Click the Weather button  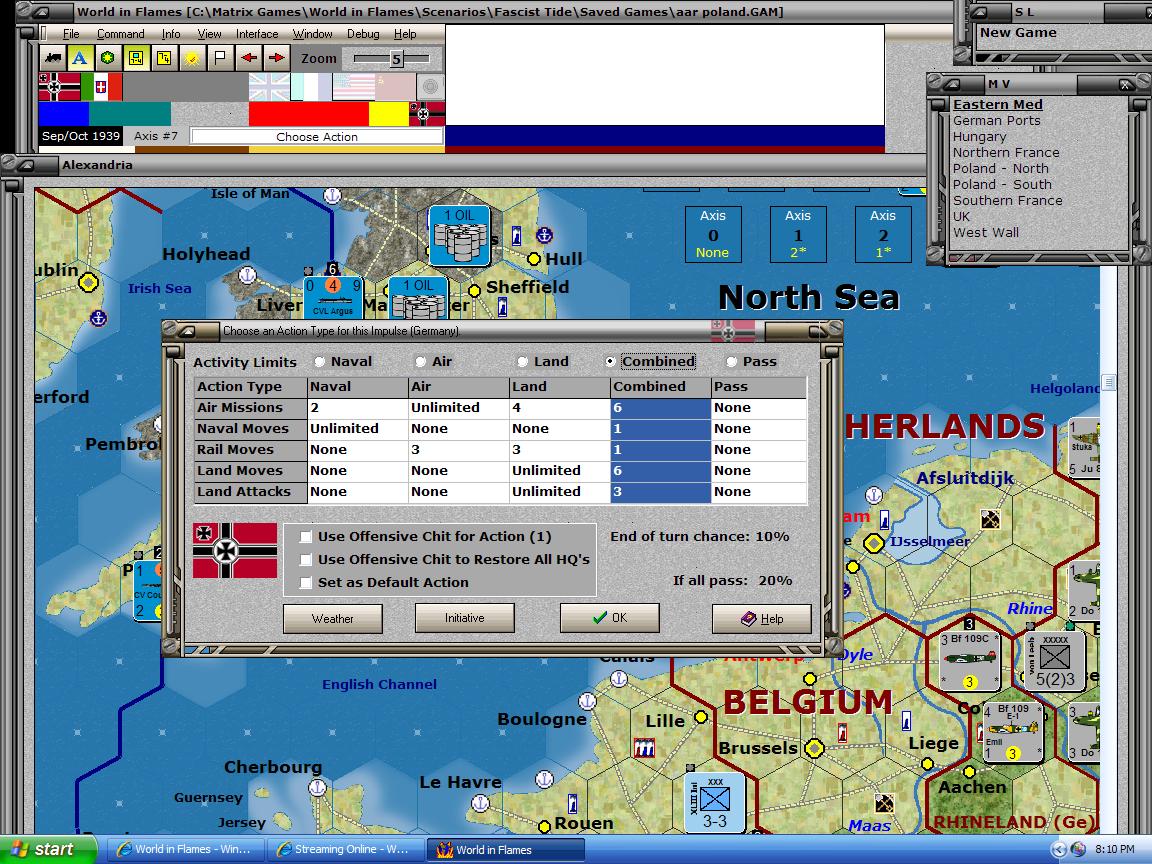333,619
